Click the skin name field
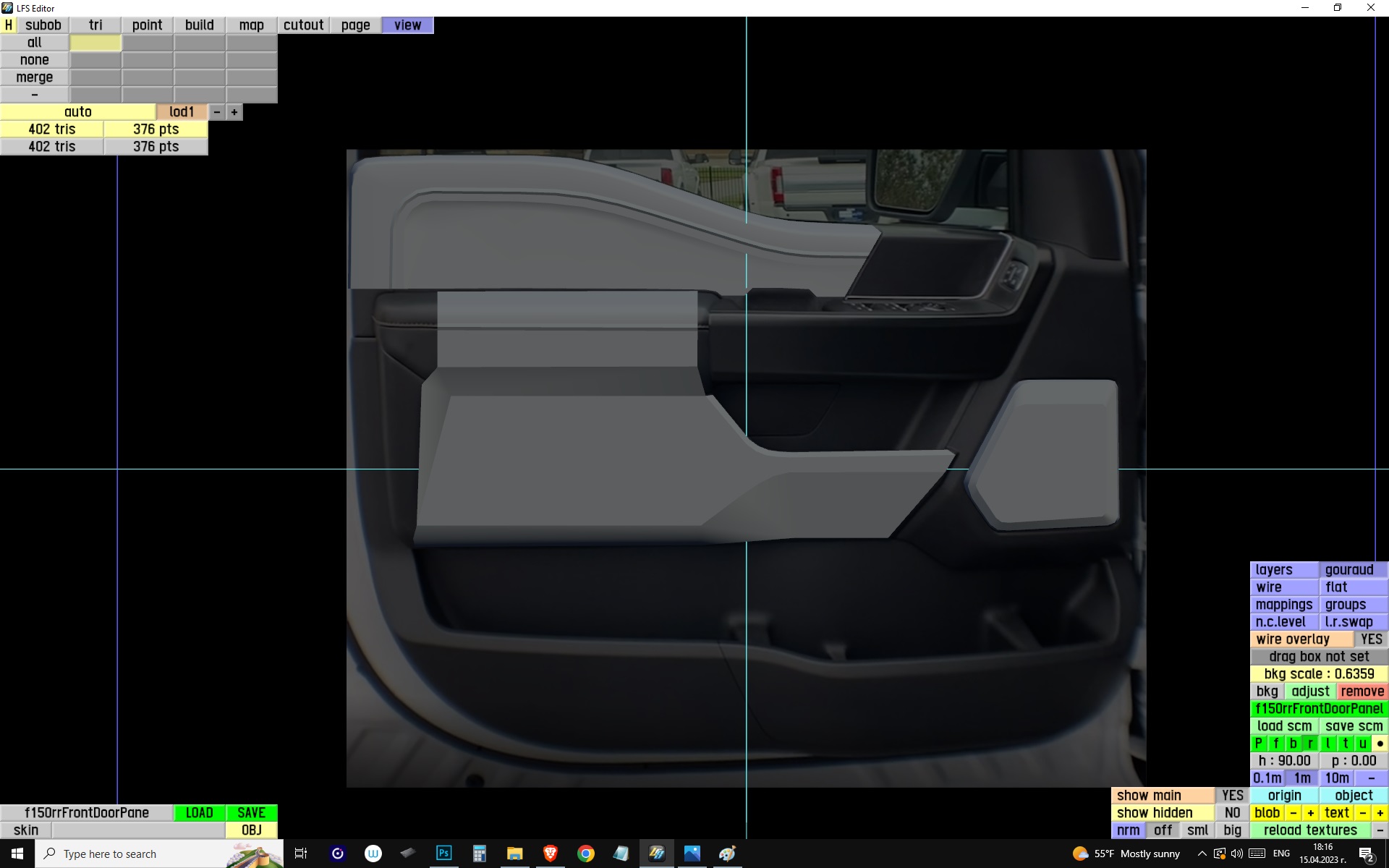This screenshot has width=1389, height=868. (x=137, y=830)
